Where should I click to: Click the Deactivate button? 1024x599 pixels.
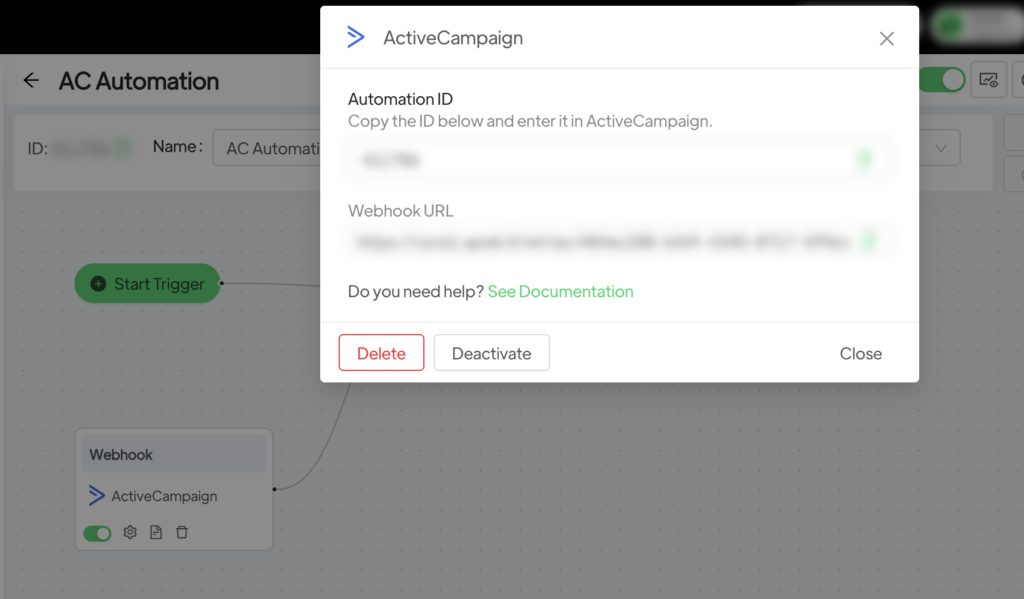point(491,353)
